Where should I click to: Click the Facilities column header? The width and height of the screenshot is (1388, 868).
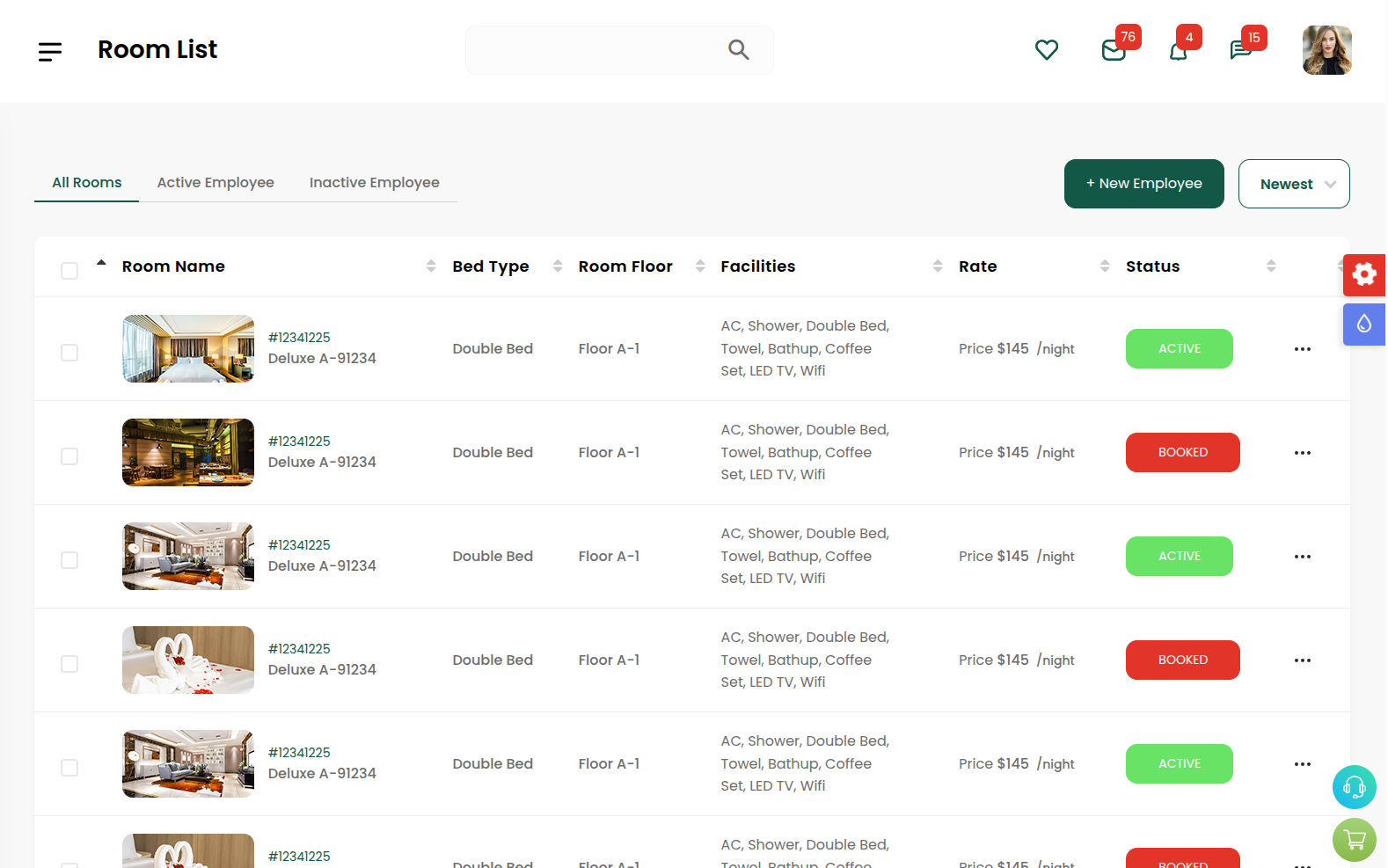(x=758, y=266)
